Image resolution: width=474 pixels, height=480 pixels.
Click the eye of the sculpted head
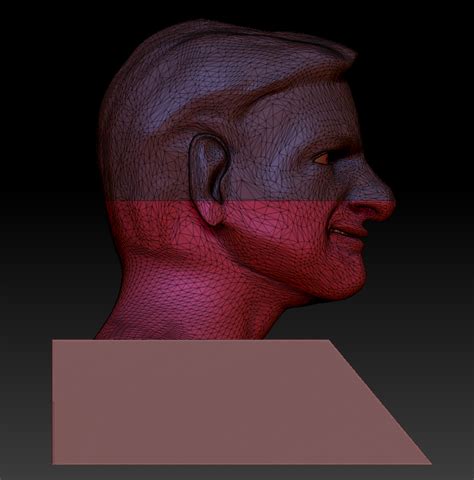click(x=322, y=158)
